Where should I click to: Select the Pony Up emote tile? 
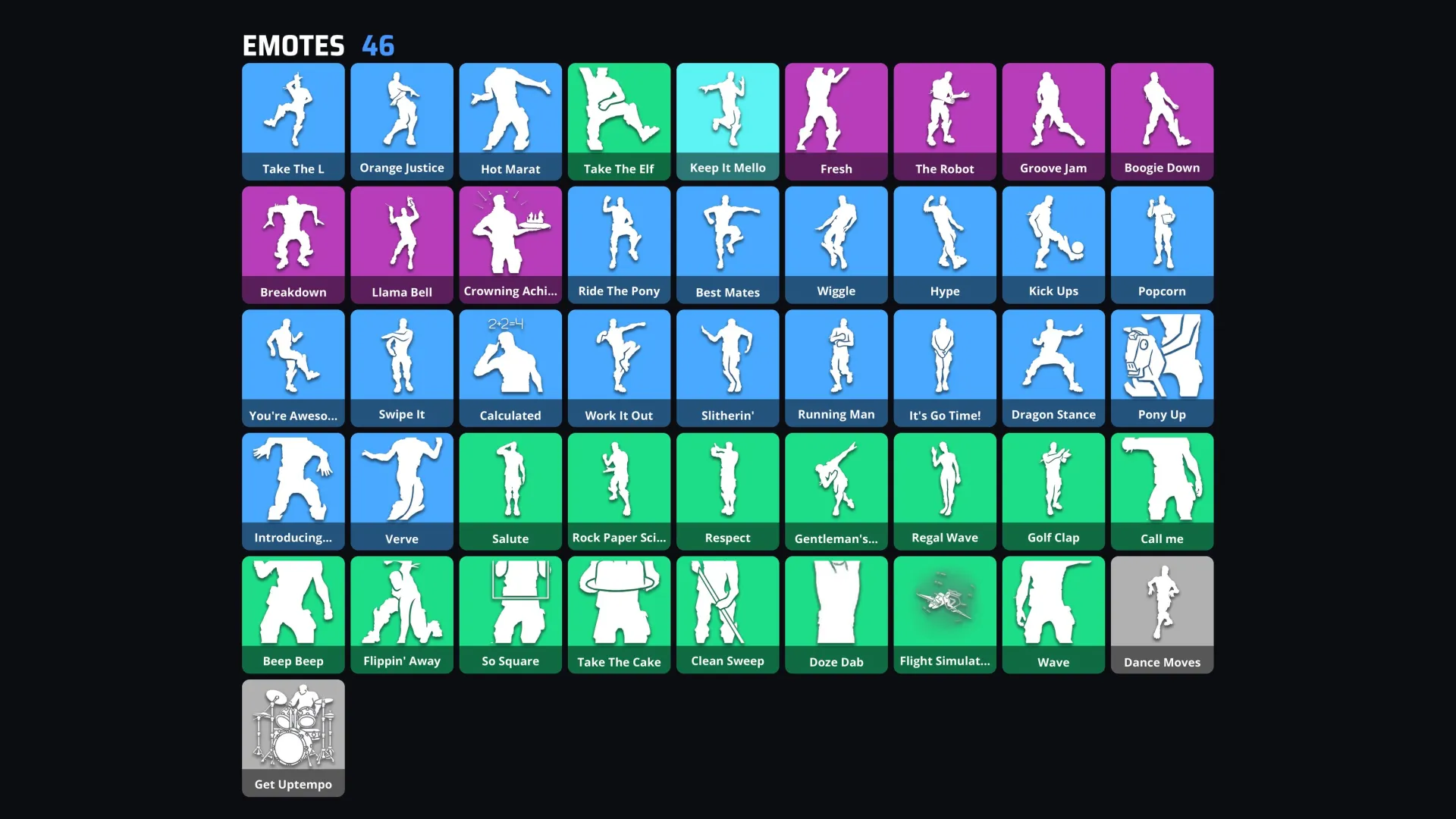pos(1162,369)
